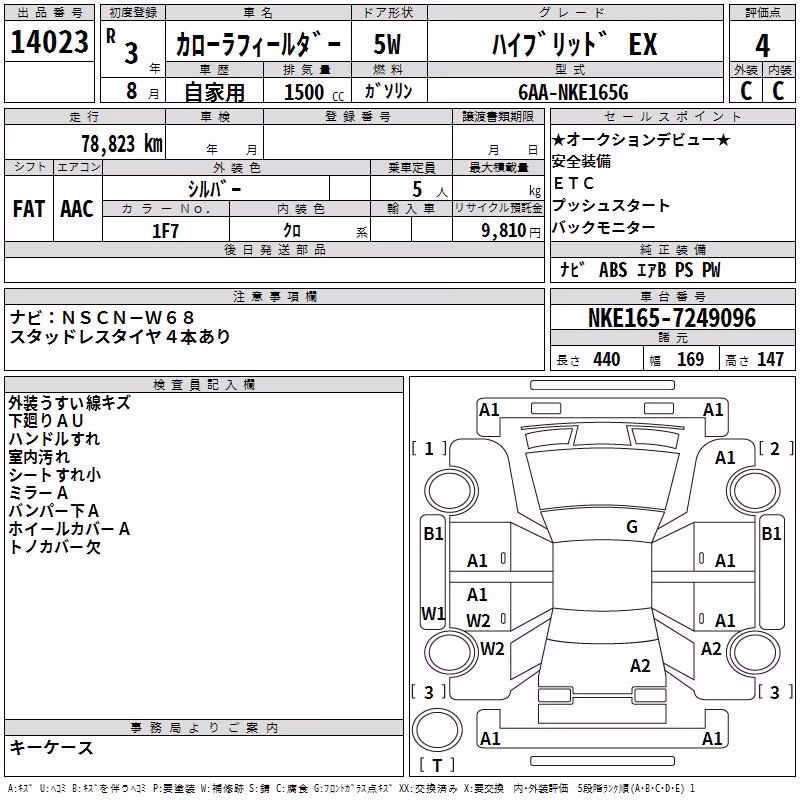Select inspector note 外装うすい線キズ
This screenshot has width=800, height=800.
click(70, 403)
